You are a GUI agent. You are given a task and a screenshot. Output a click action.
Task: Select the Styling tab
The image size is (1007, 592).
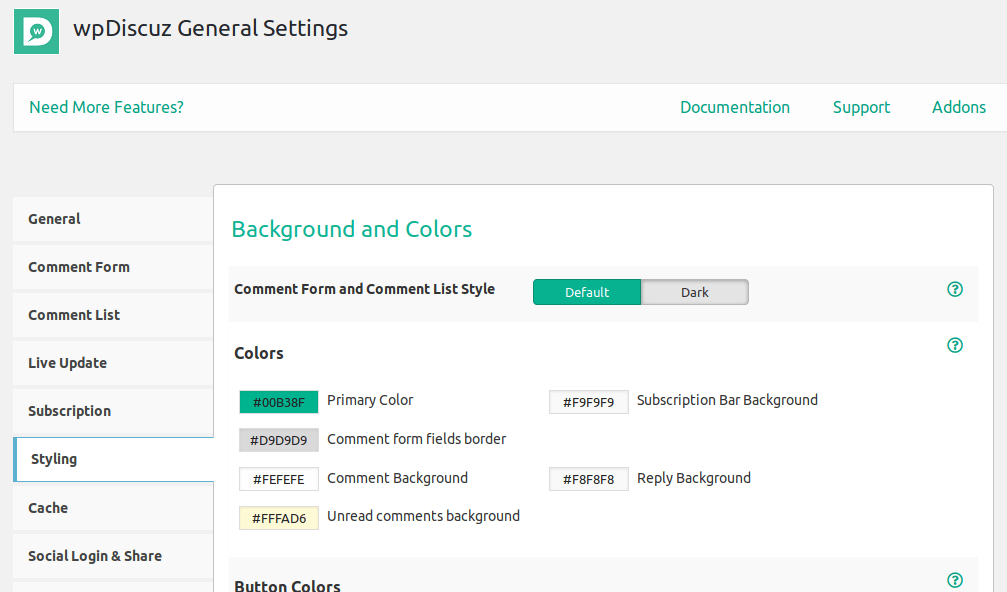(x=113, y=459)
